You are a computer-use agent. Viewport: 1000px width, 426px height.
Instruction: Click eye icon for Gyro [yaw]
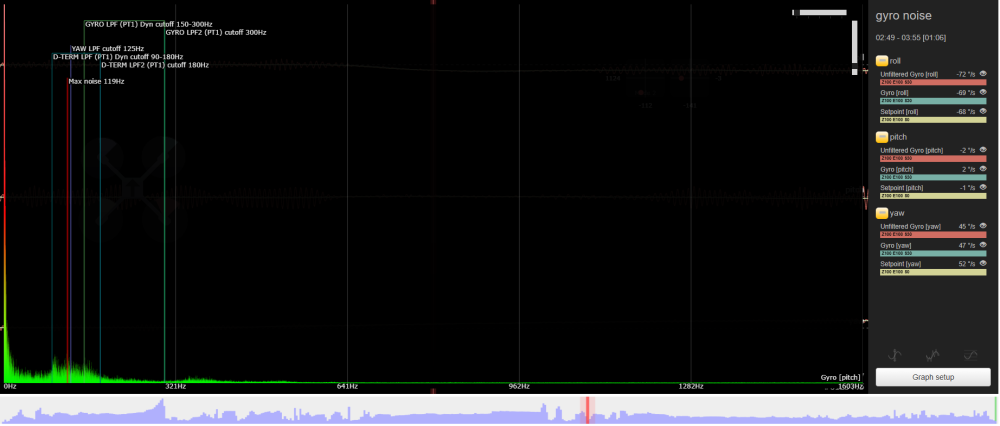click(983, 244)
